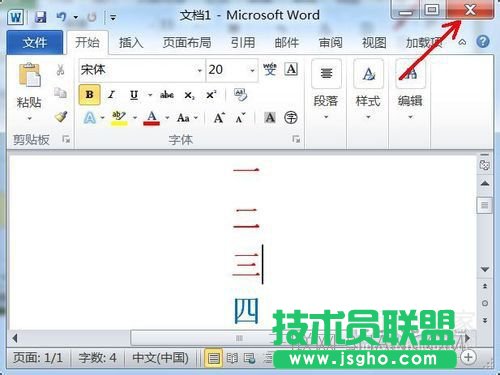Switch to the 邮件 tab
Screen dimensions: 500x375
pyautogui.click(x=287, y=42)
